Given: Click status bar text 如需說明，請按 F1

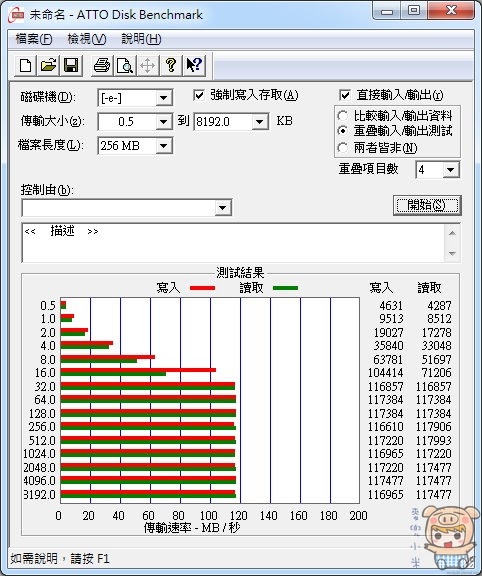Looking at the screenshot, I should tap(60, 559).
